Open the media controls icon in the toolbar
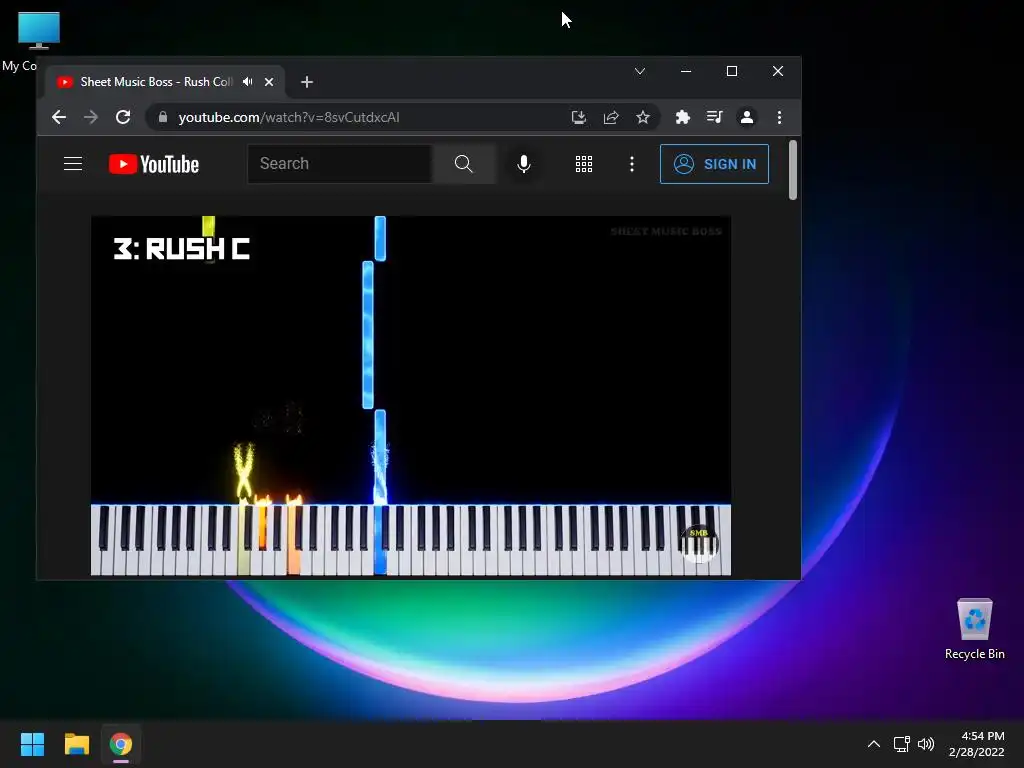 tap(714, 117)
